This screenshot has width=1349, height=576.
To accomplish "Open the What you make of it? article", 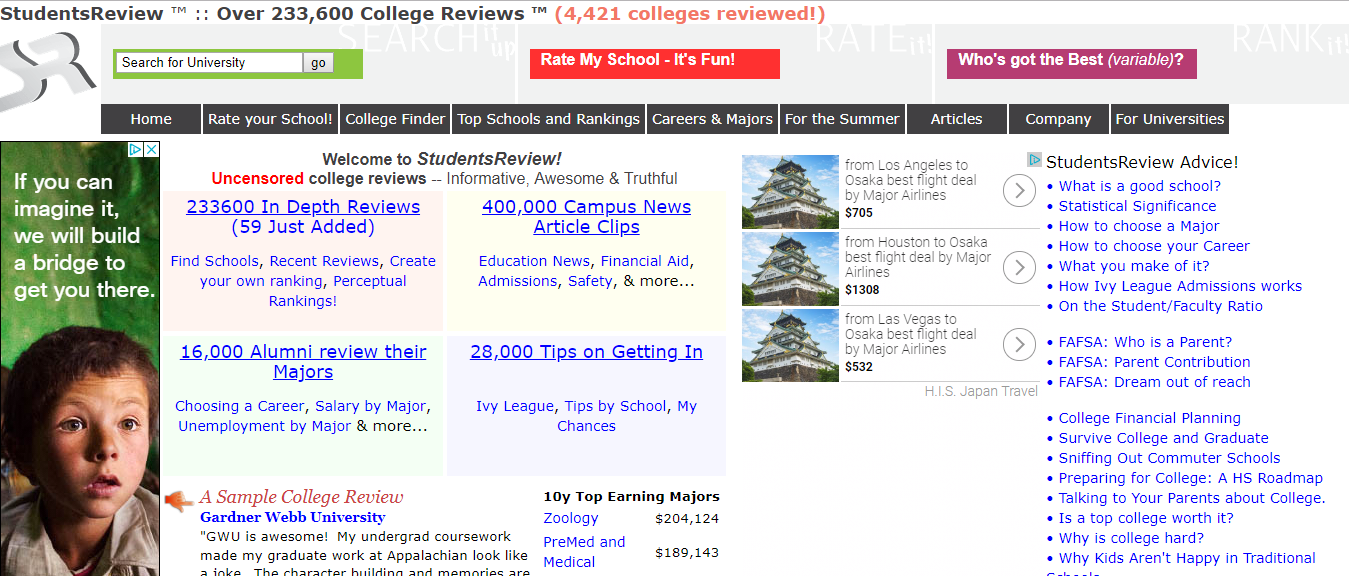I will click(x=1134, y=266).
